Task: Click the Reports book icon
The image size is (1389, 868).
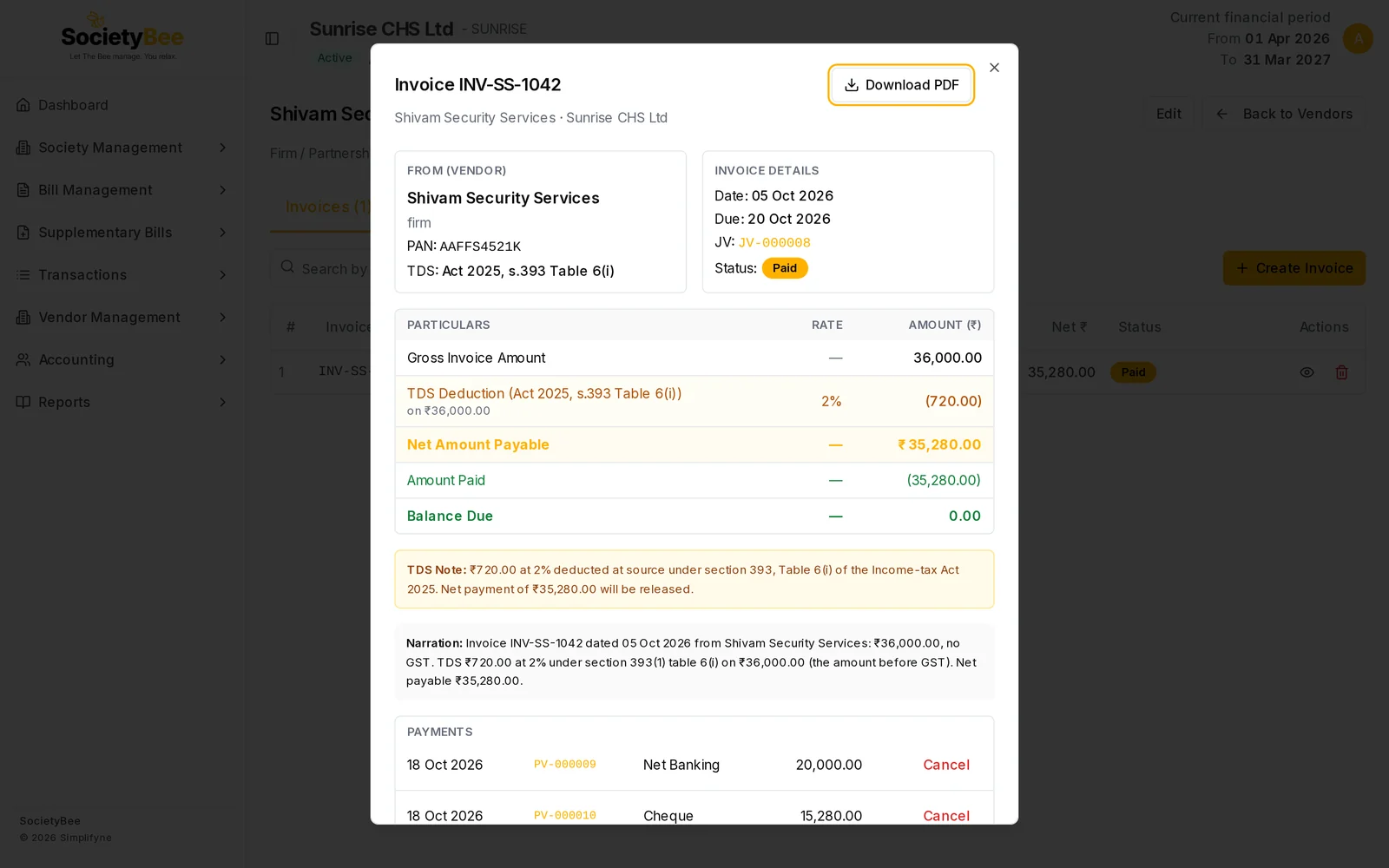Action: point(23,402)
